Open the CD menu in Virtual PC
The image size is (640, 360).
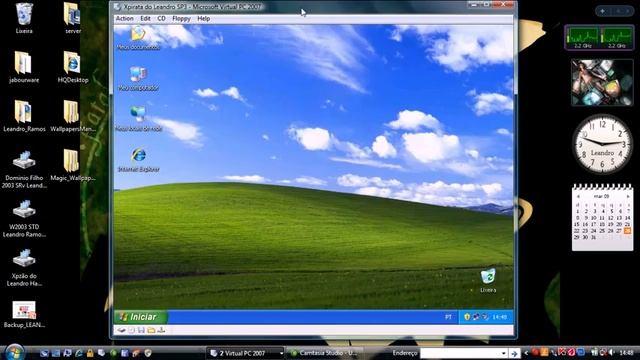point(162,19)
